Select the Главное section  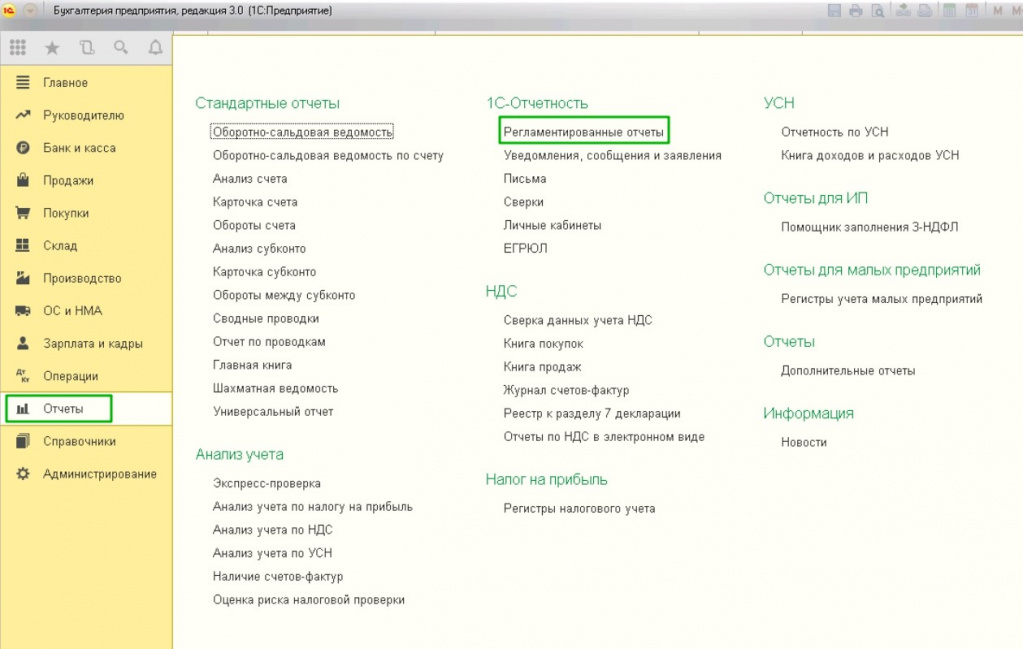tap(65, 83)
